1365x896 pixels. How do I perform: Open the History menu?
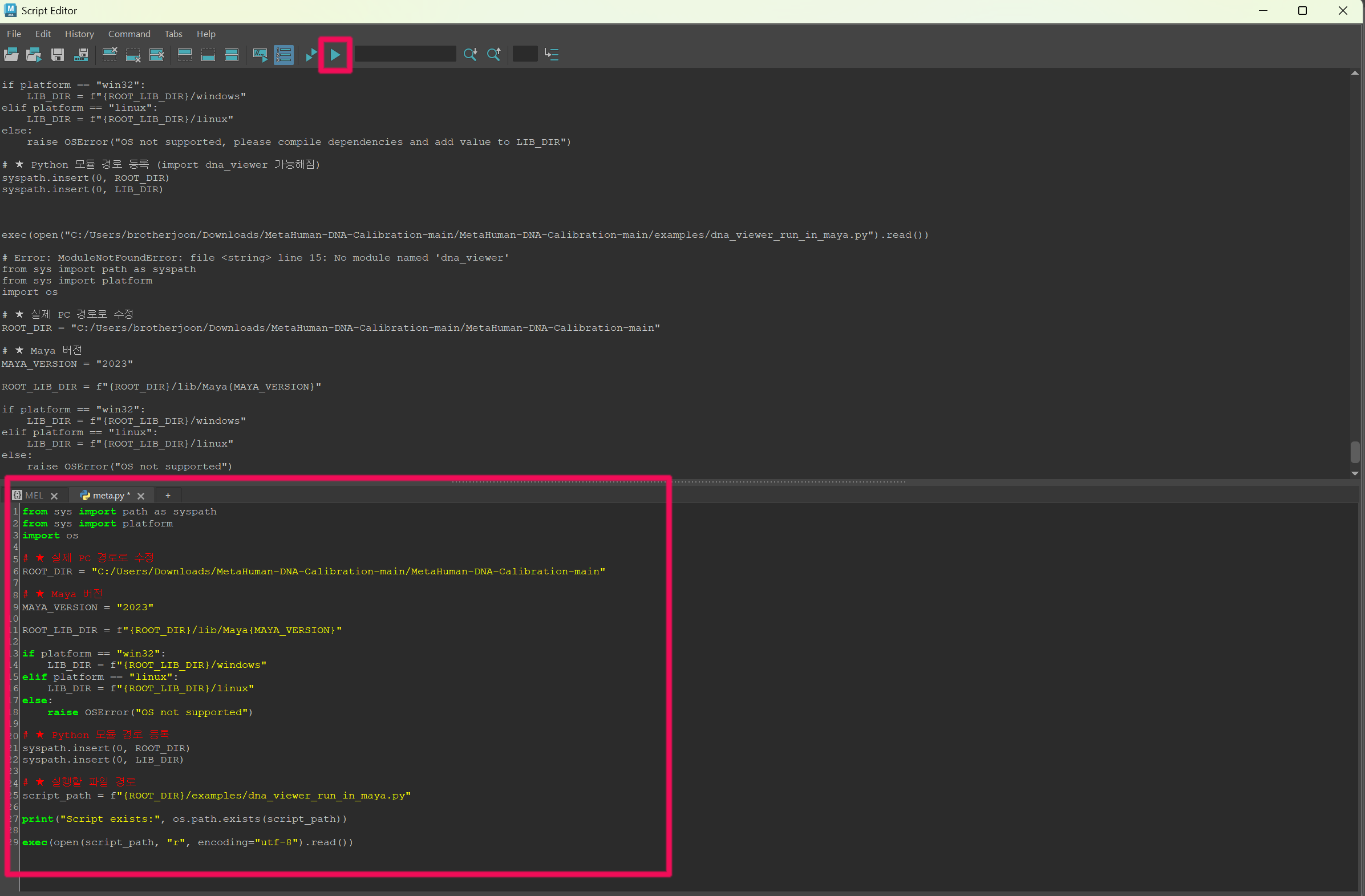click(79, 34)
